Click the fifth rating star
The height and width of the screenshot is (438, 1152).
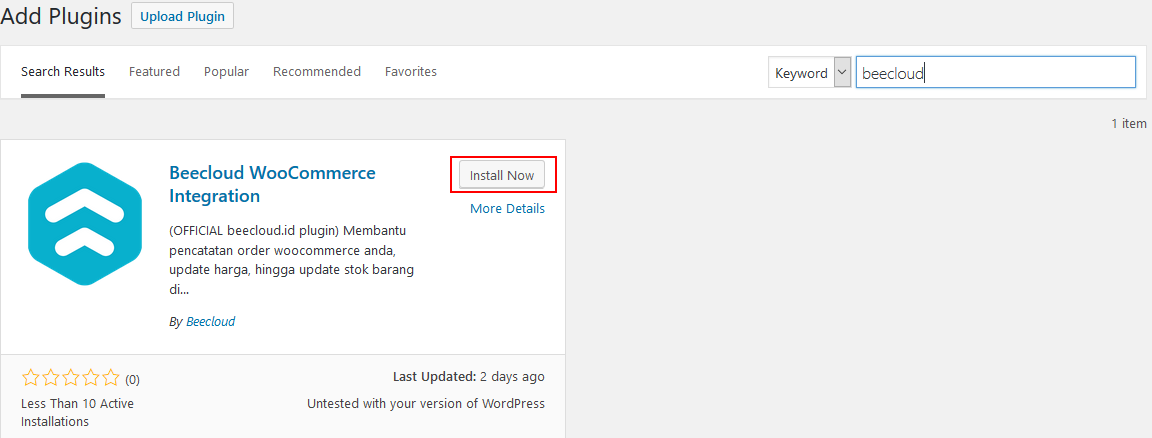(x=110, y=378)
